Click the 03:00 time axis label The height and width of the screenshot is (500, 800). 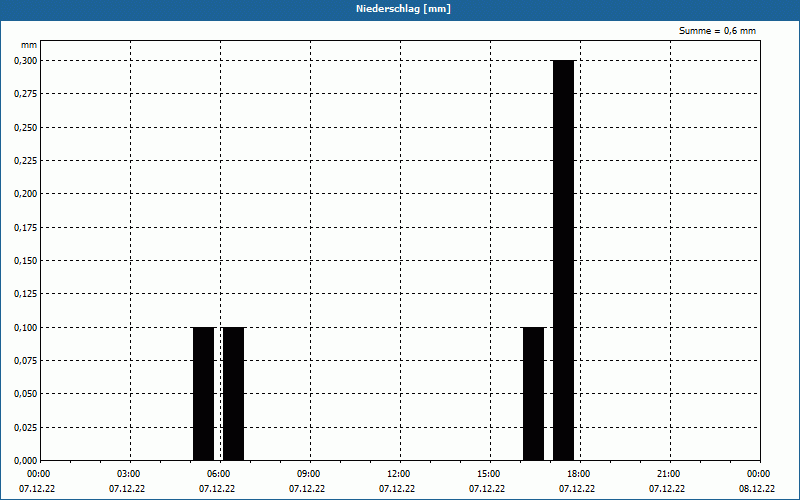point(129,474)
